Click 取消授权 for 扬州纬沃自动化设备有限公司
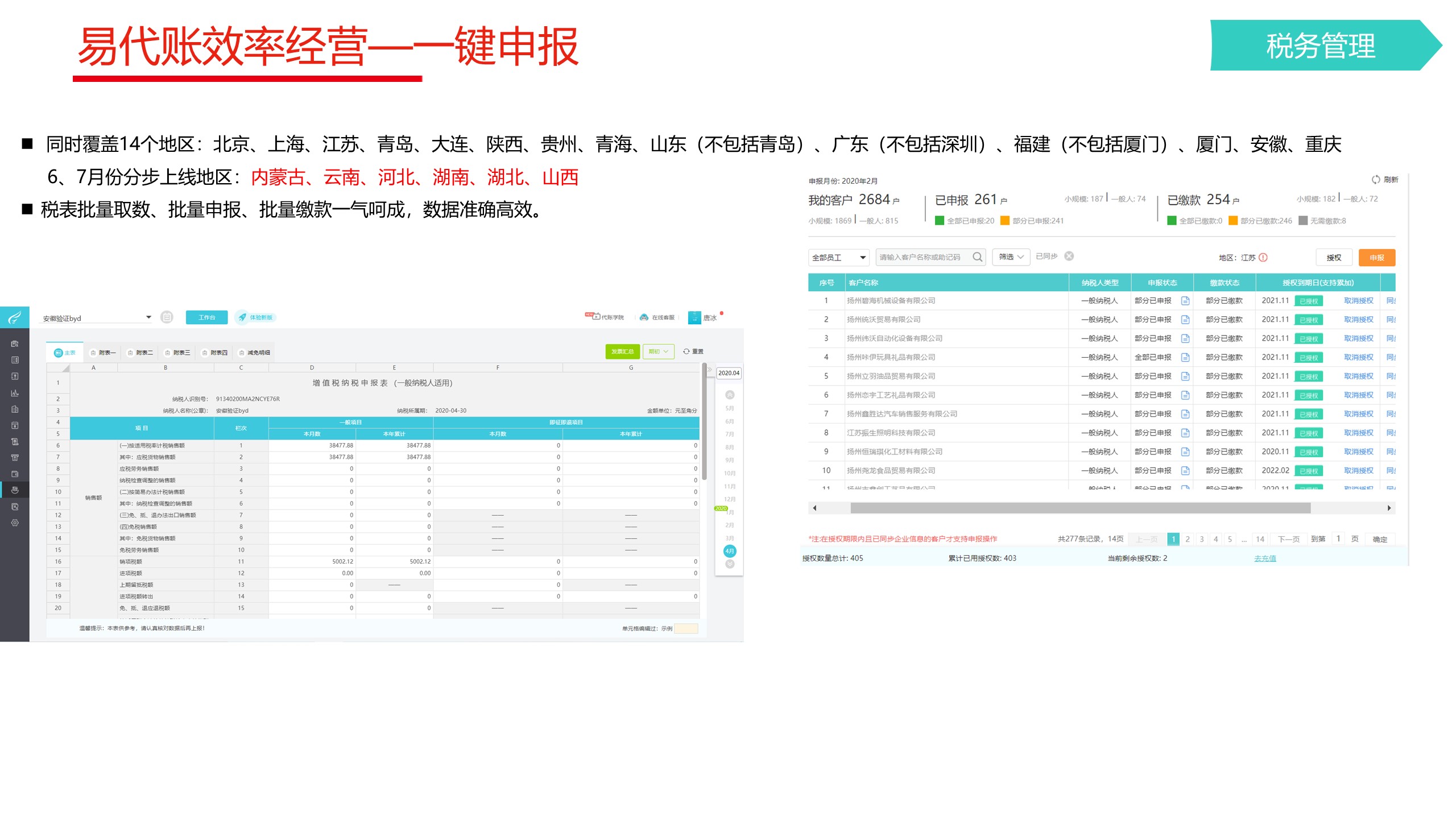Viewport: 1456px width, 819px height. click(x=1359, y=338)
